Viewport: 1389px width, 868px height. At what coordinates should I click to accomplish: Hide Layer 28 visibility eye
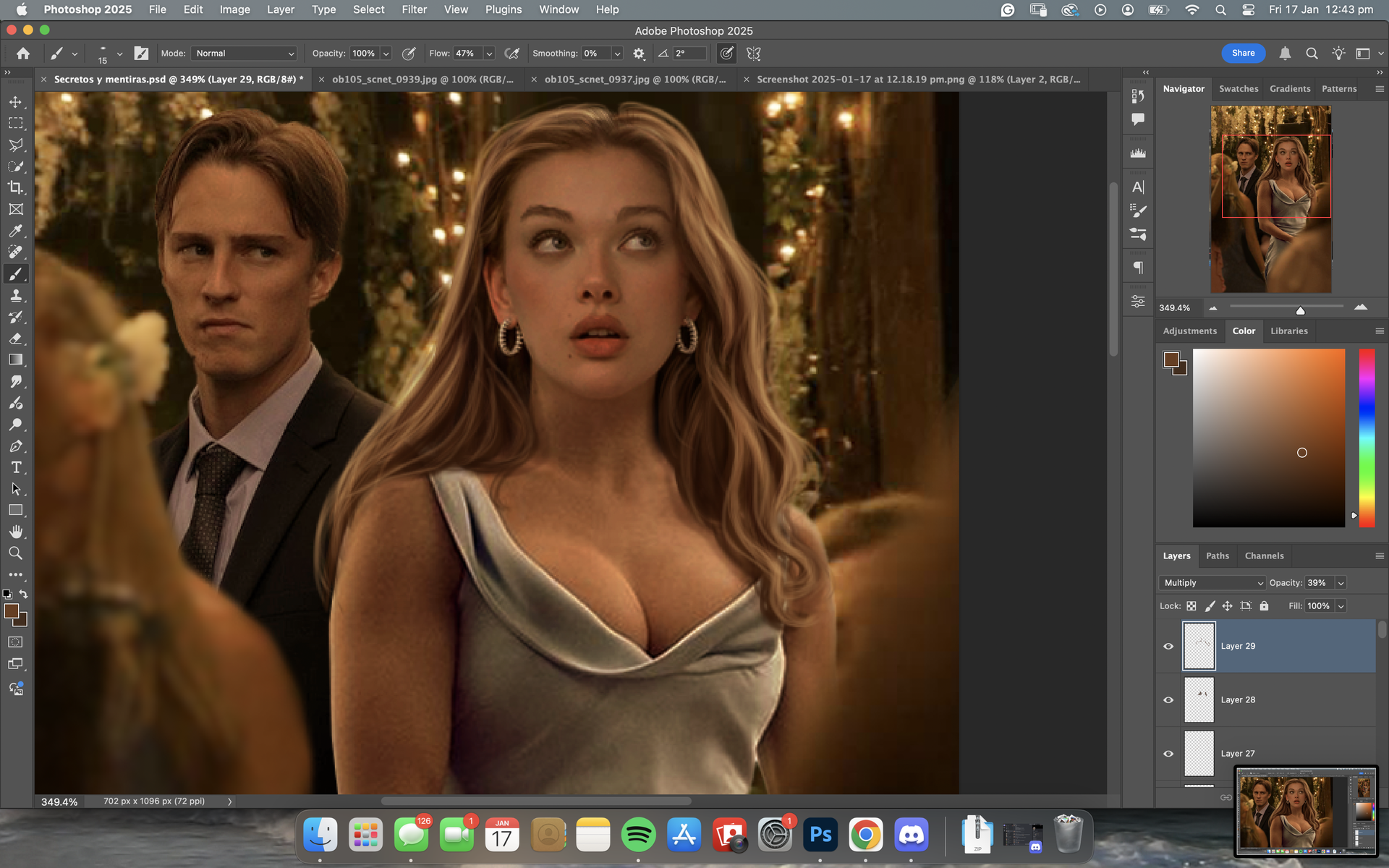[x=1168, y=699]
